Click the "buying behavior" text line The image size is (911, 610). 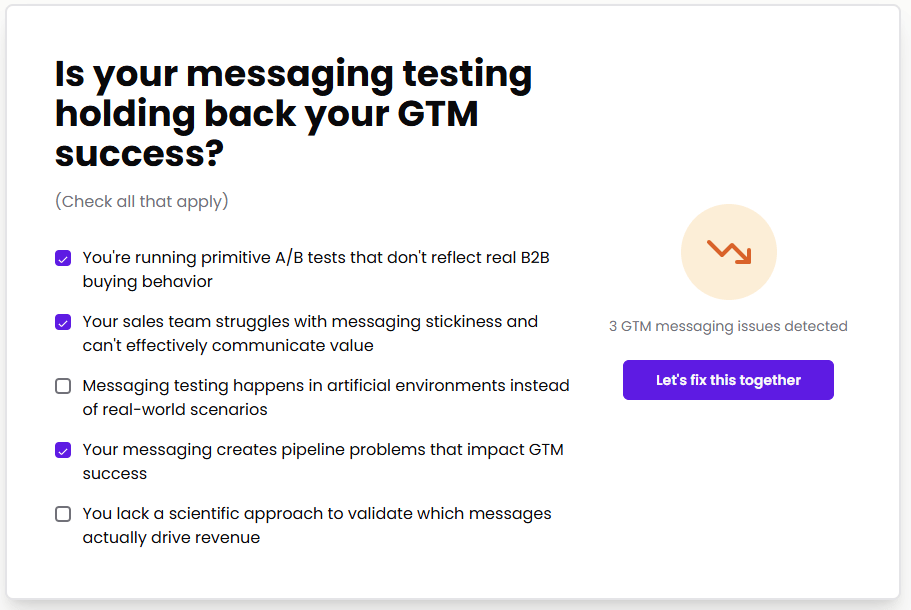coord(148,281)
